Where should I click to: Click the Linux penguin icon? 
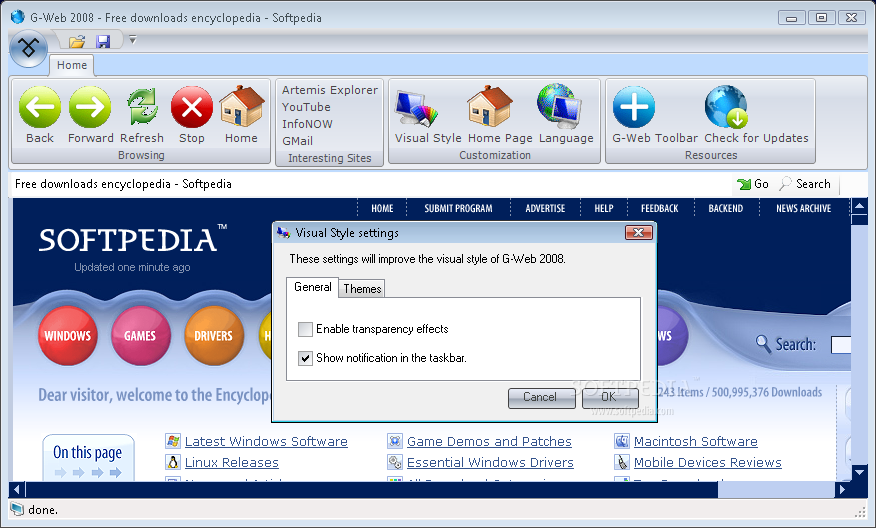click(173, 462)
